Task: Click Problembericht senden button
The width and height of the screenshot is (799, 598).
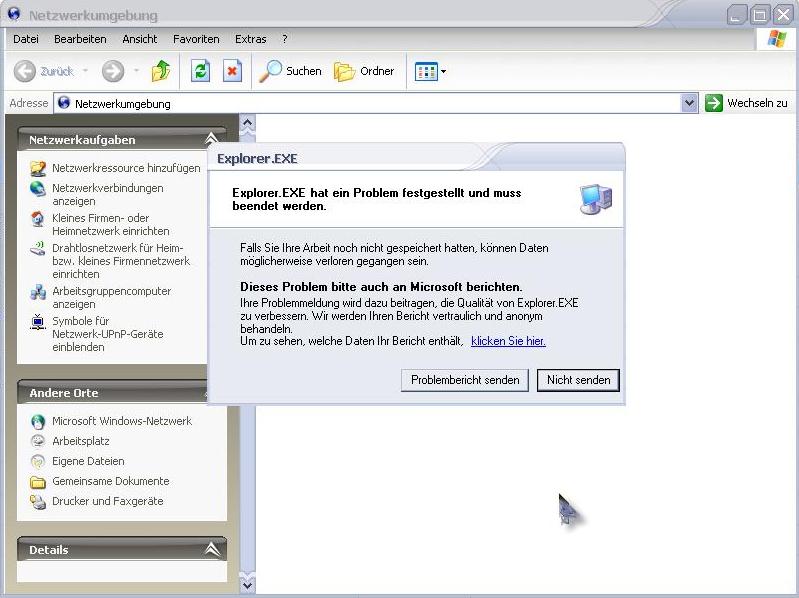Action: pyautogui.click(x=465, y=380)
